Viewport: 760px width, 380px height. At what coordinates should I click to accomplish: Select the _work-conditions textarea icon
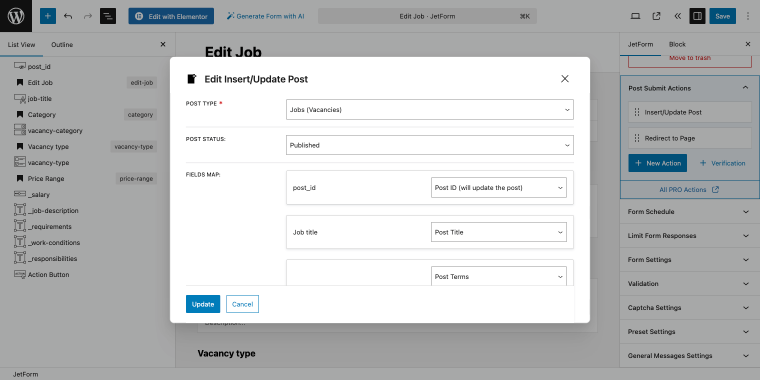point(19,242)
